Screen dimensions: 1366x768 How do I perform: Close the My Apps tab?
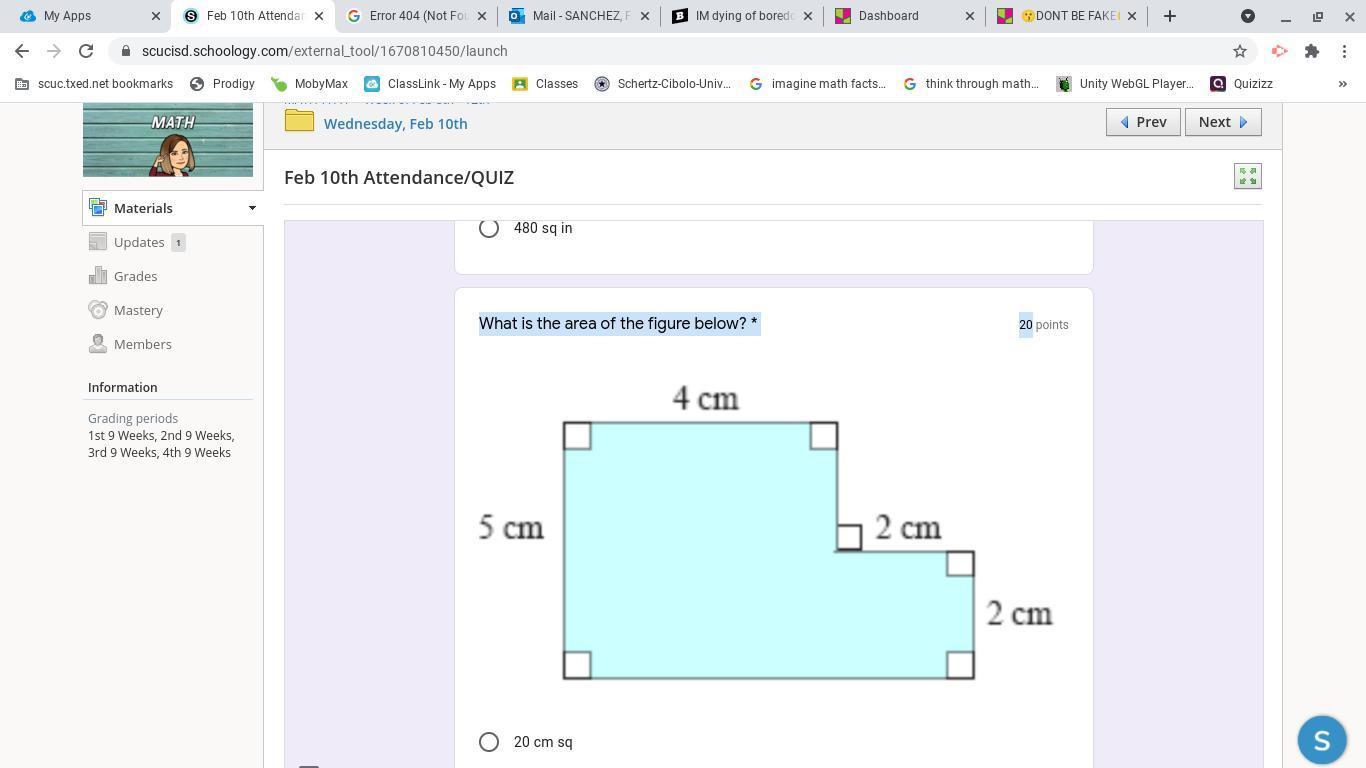tap(156, 16)
